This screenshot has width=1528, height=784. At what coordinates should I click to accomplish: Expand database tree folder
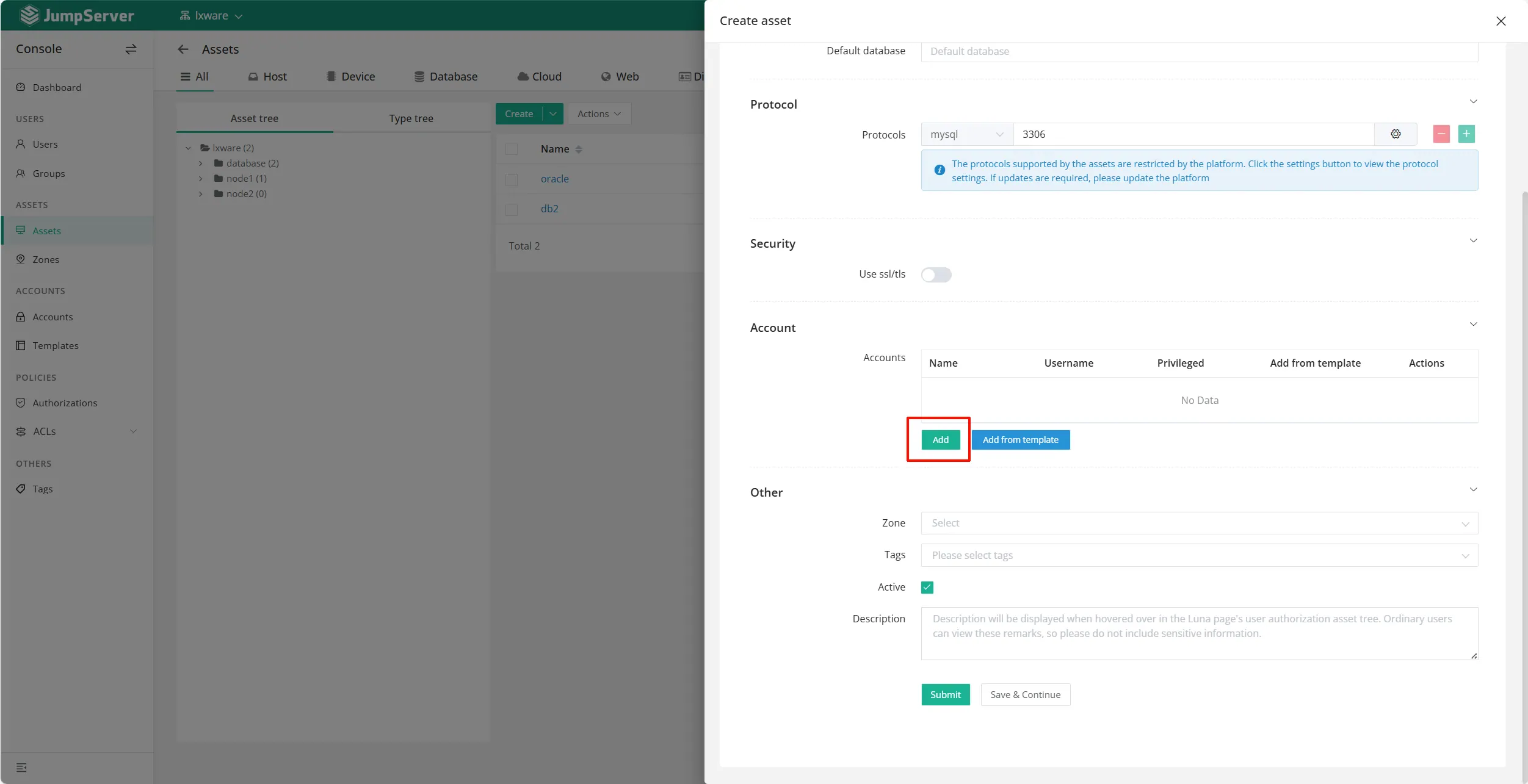(x=200, y=164)
